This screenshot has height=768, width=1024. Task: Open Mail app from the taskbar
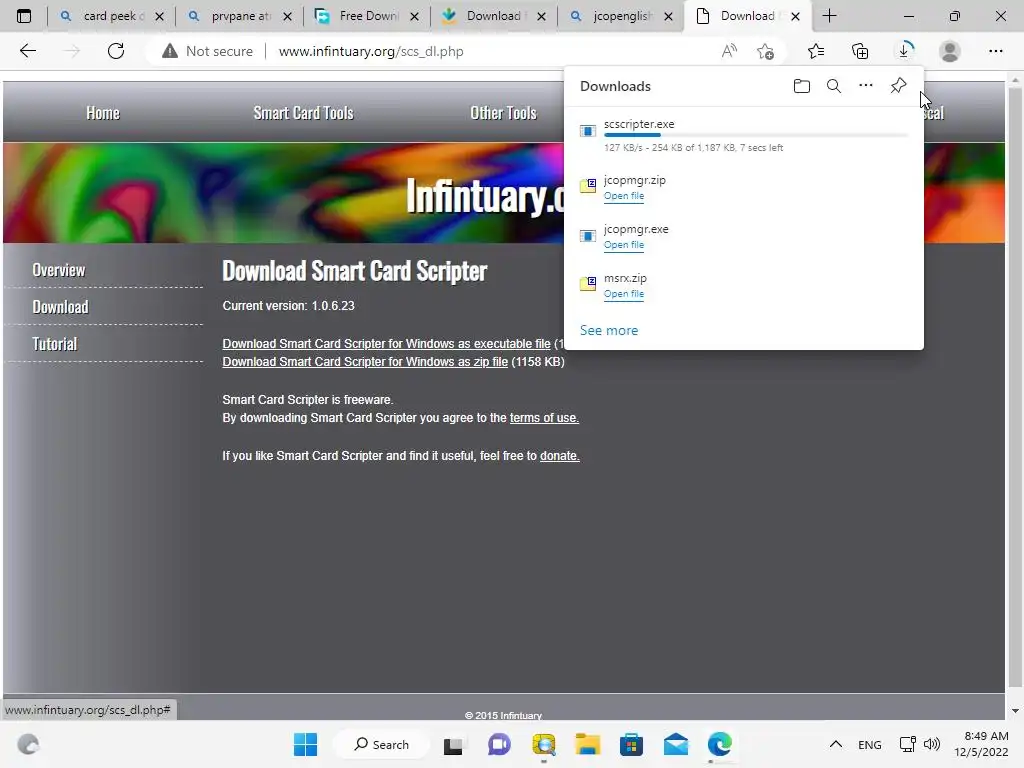tap(675, 744)
